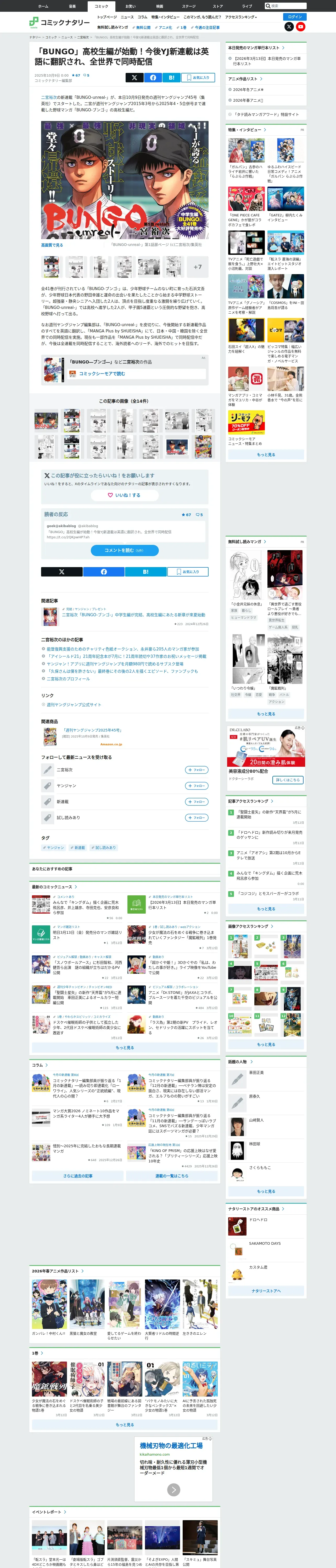
Task: Bookmark with Hatena B! below the headline
Action: click(171, 77)
